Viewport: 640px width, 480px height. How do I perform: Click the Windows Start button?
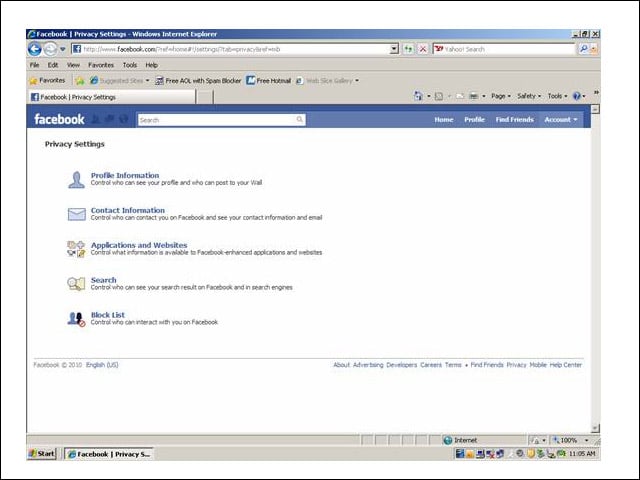(x=42, y=453)
